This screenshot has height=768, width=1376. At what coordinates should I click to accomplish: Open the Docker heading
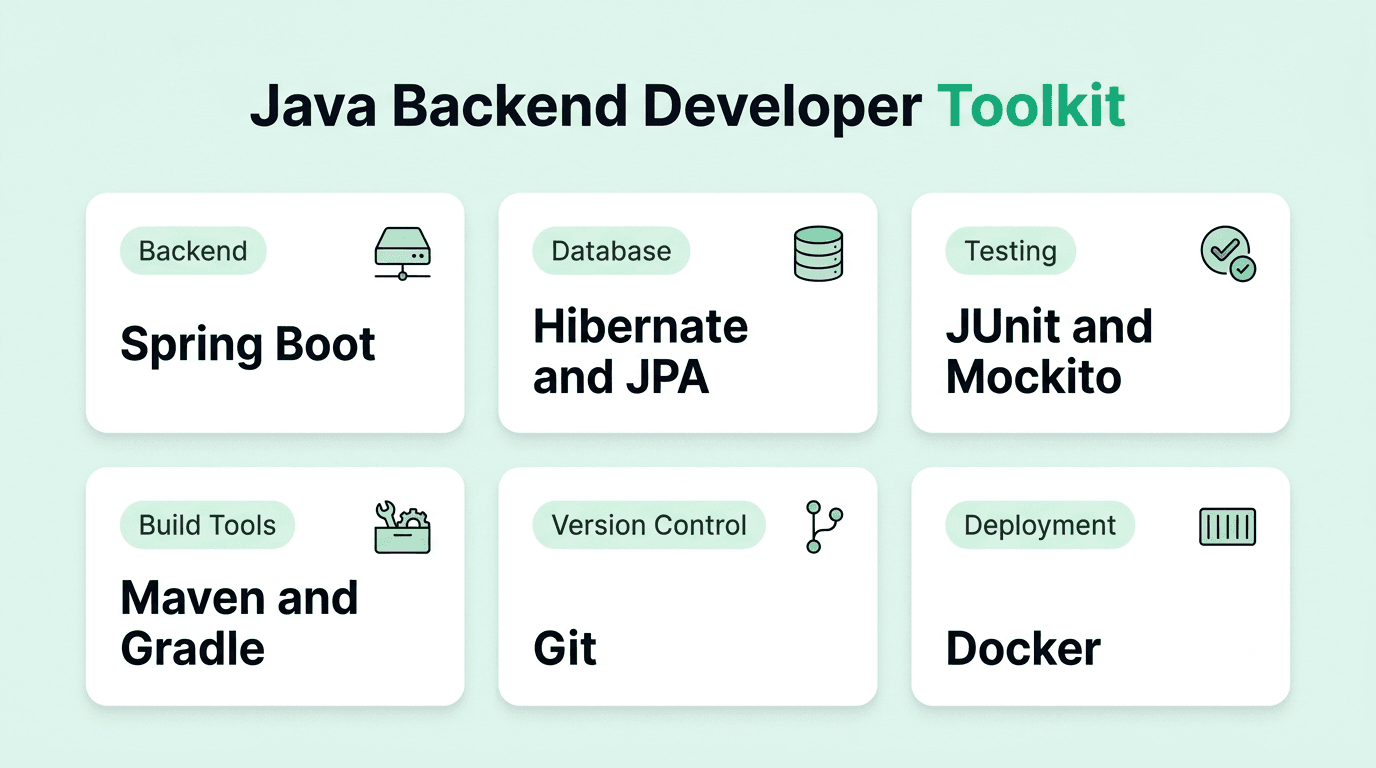coord(1023,649)
